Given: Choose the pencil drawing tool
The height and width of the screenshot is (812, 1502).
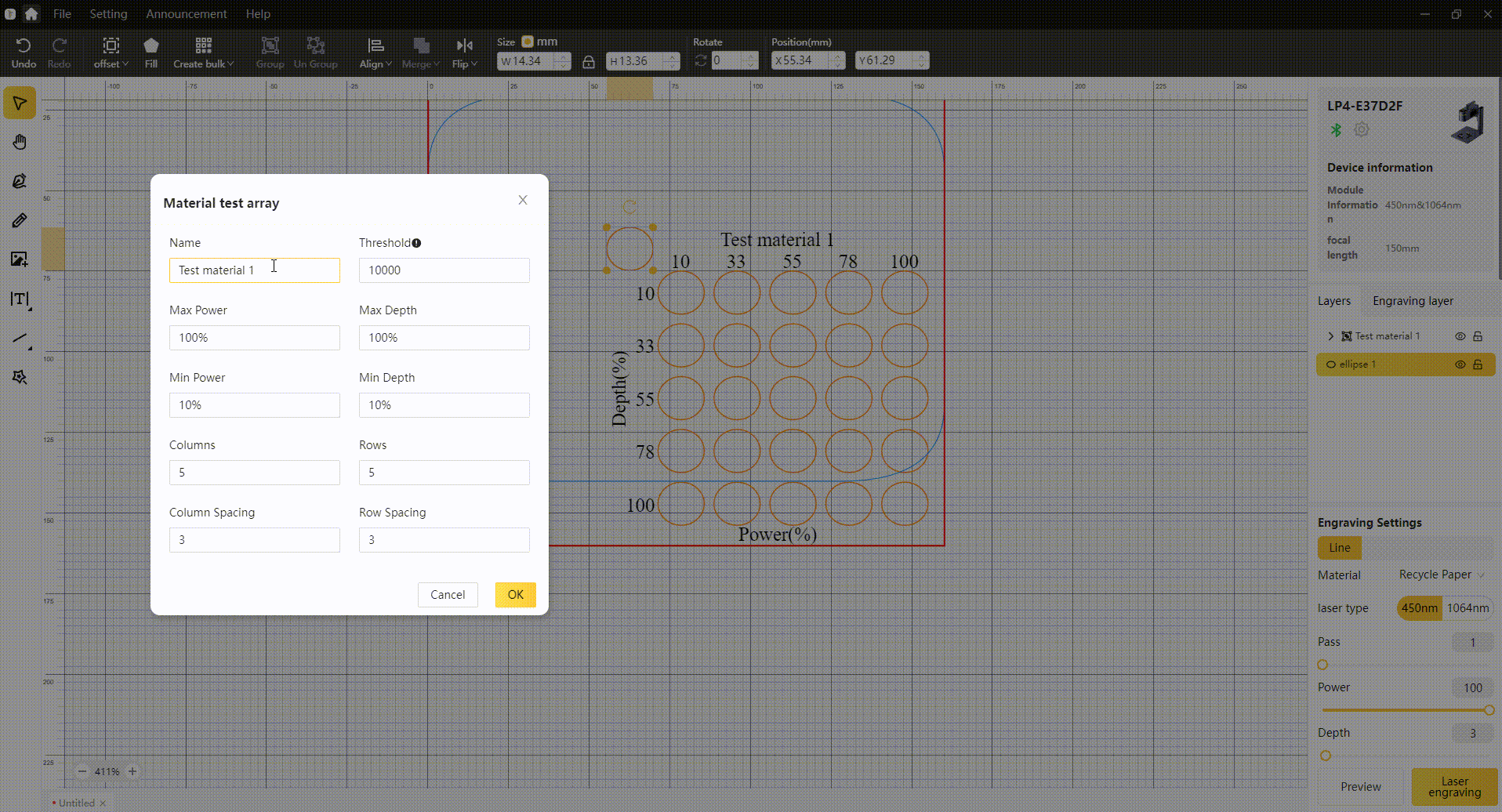Looking at the screenshot, I should tap(20, 220).
